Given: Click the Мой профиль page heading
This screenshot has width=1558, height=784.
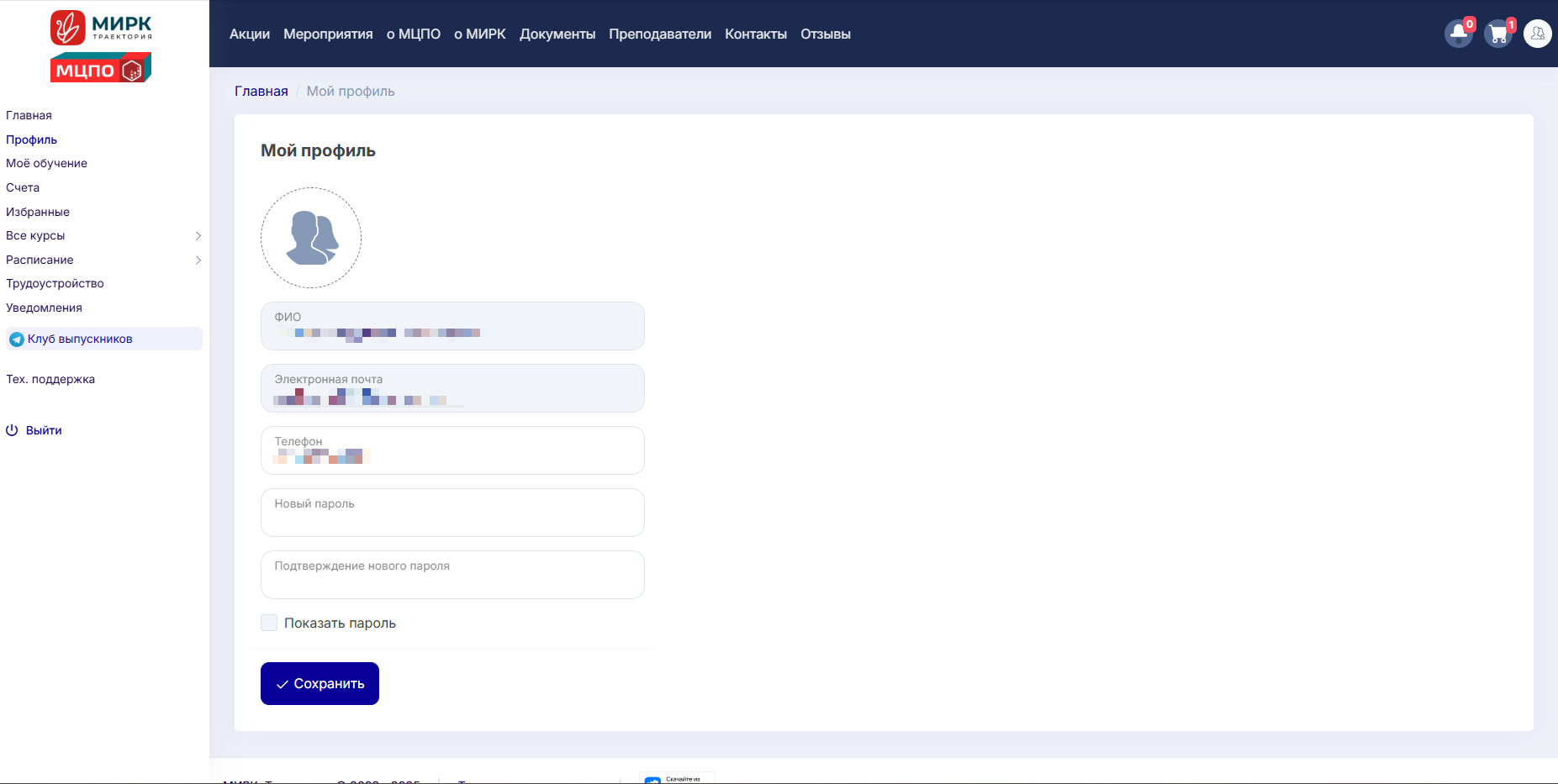Looking at the screenshot, I should tap(318, 151).
